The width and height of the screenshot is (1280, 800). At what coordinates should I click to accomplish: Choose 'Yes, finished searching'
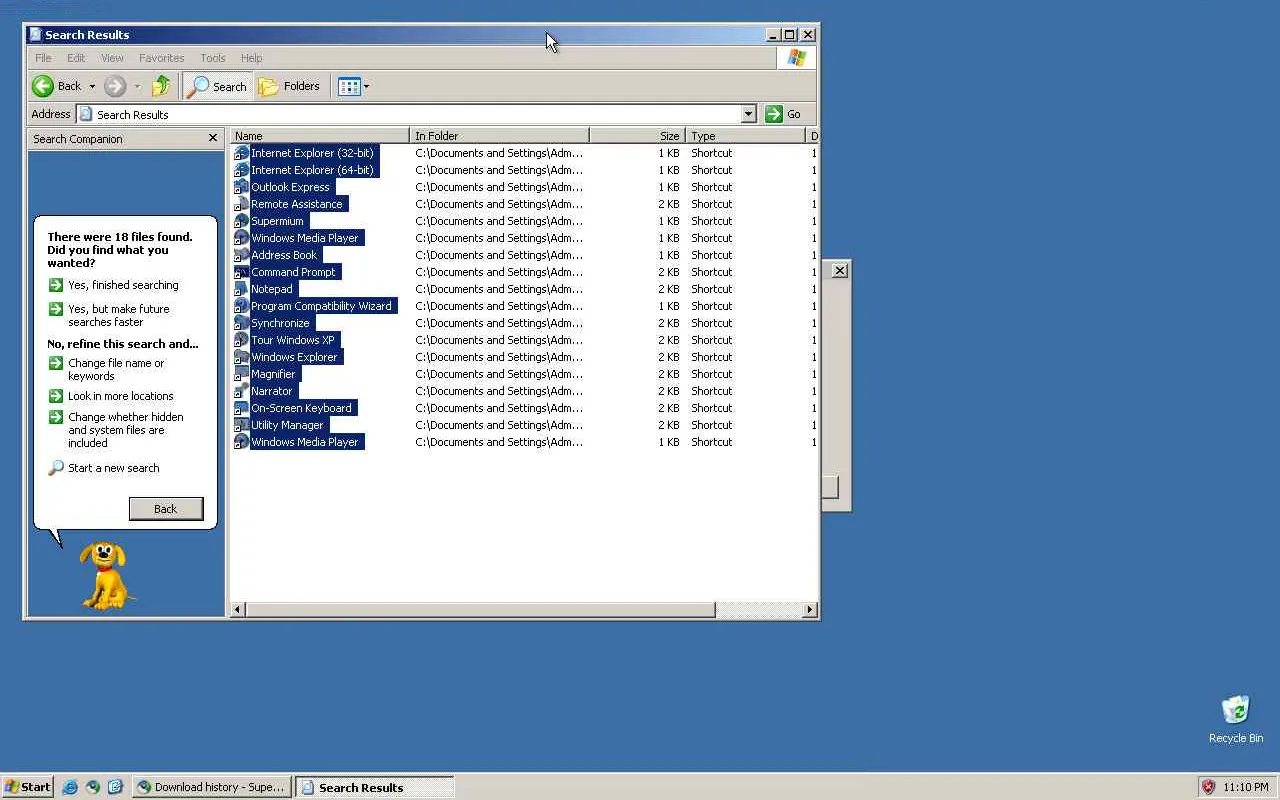pyautogui.click(x=113, y=285)
